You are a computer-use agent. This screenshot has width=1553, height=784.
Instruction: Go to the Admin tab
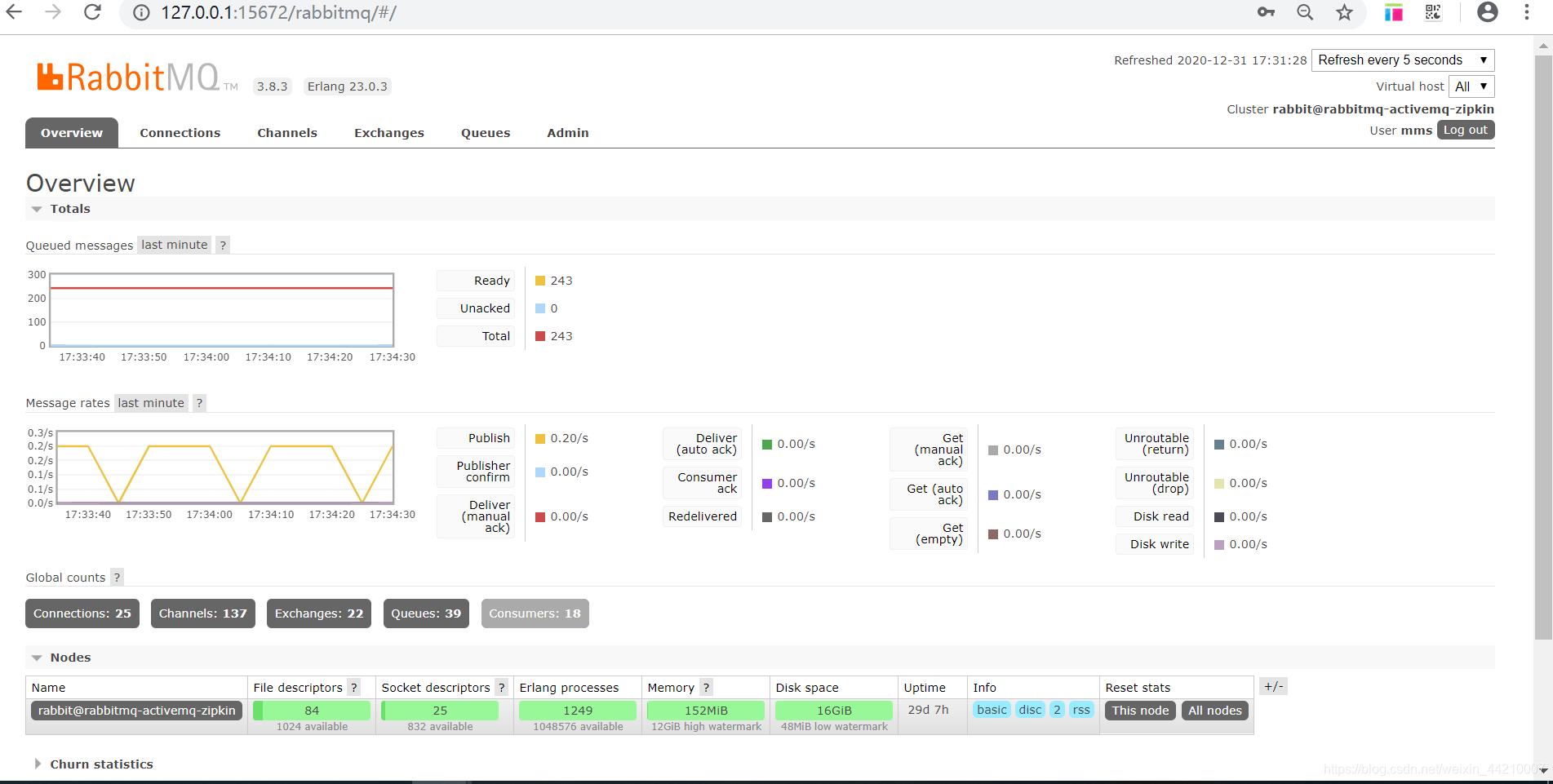pos(568,133)
